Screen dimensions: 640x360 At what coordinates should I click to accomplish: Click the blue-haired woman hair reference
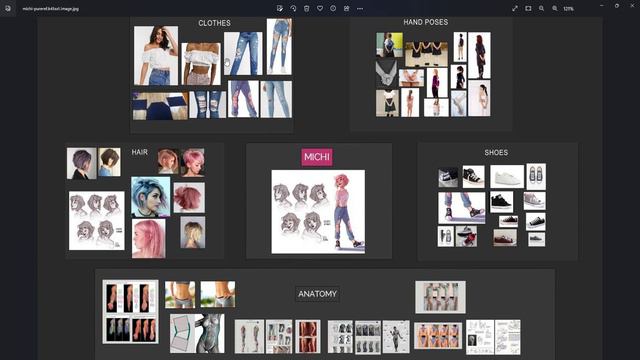pyautogui.click(x=151, y=196)
